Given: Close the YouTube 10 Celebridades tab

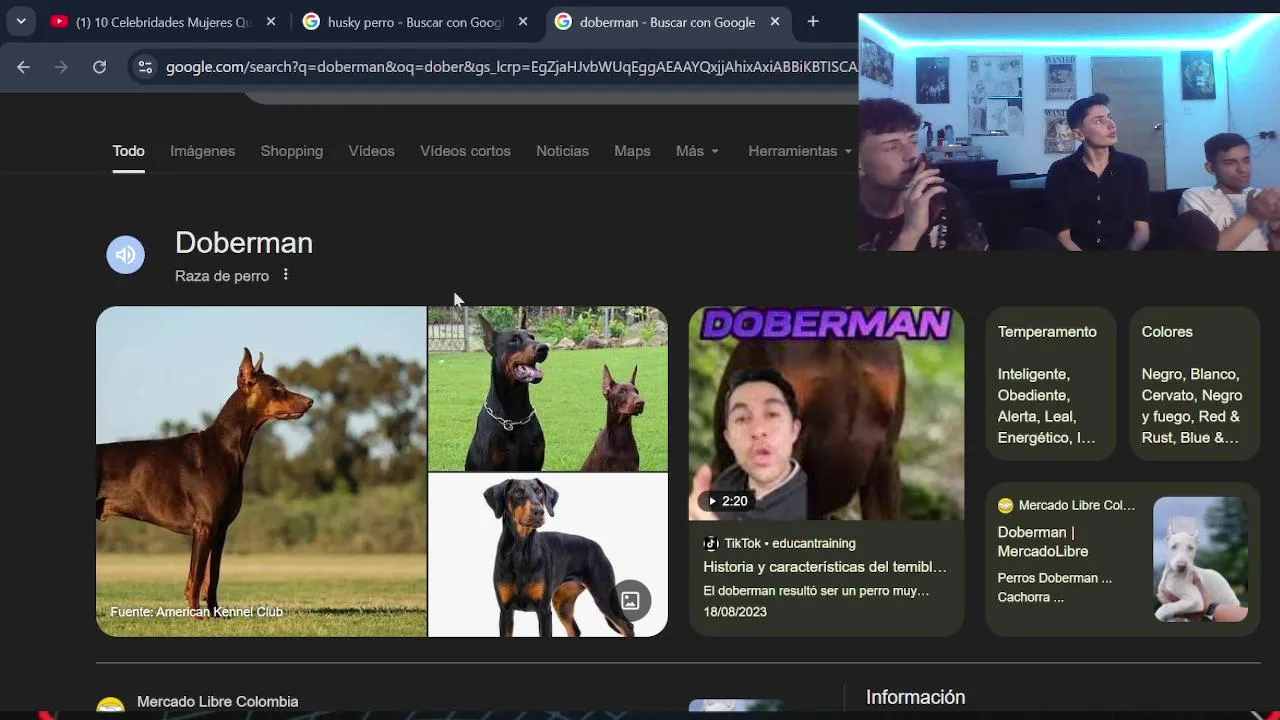Looking at the screenshot, I should click(271, 22).
